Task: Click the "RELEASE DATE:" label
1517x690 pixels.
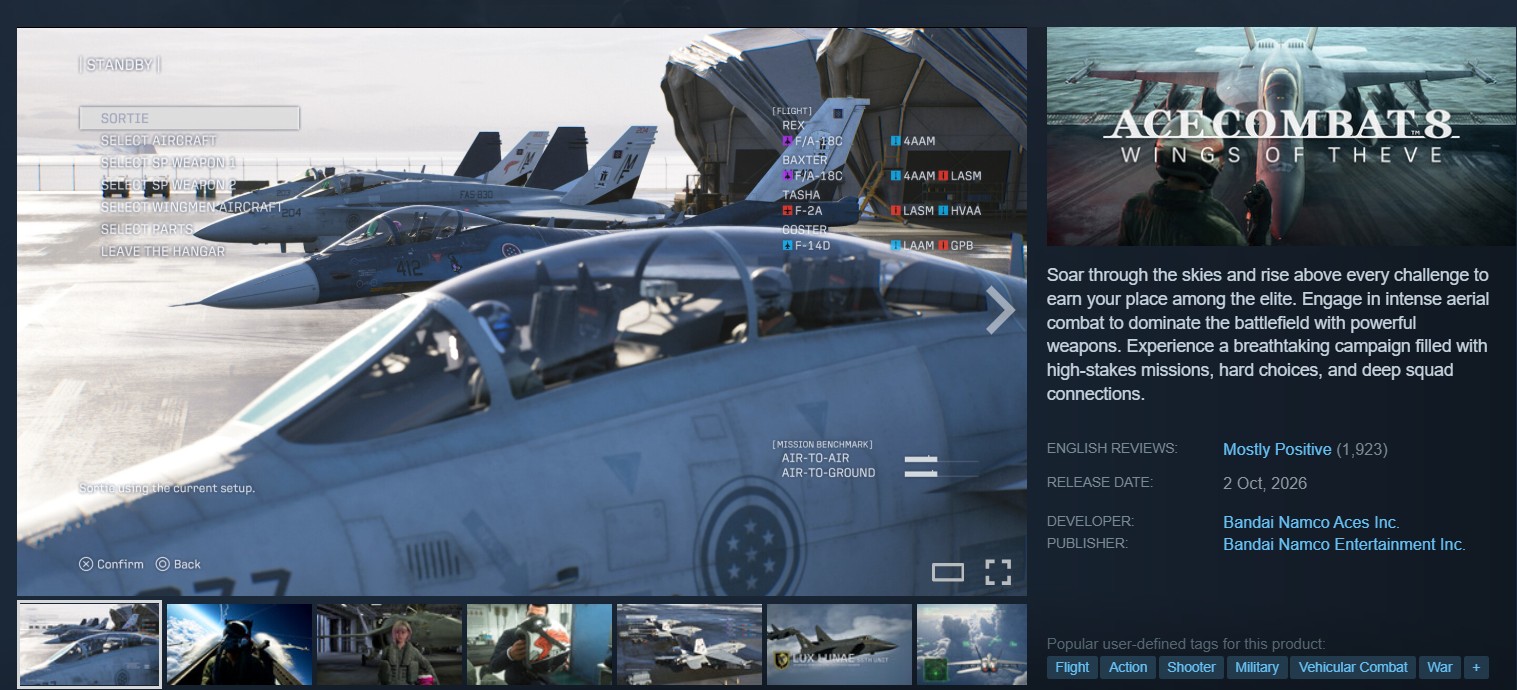Action: pos(1100,482)
